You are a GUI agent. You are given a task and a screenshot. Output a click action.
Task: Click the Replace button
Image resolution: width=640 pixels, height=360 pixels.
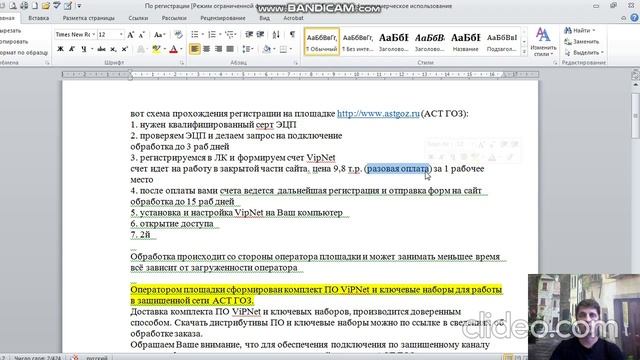coord(582,42)
